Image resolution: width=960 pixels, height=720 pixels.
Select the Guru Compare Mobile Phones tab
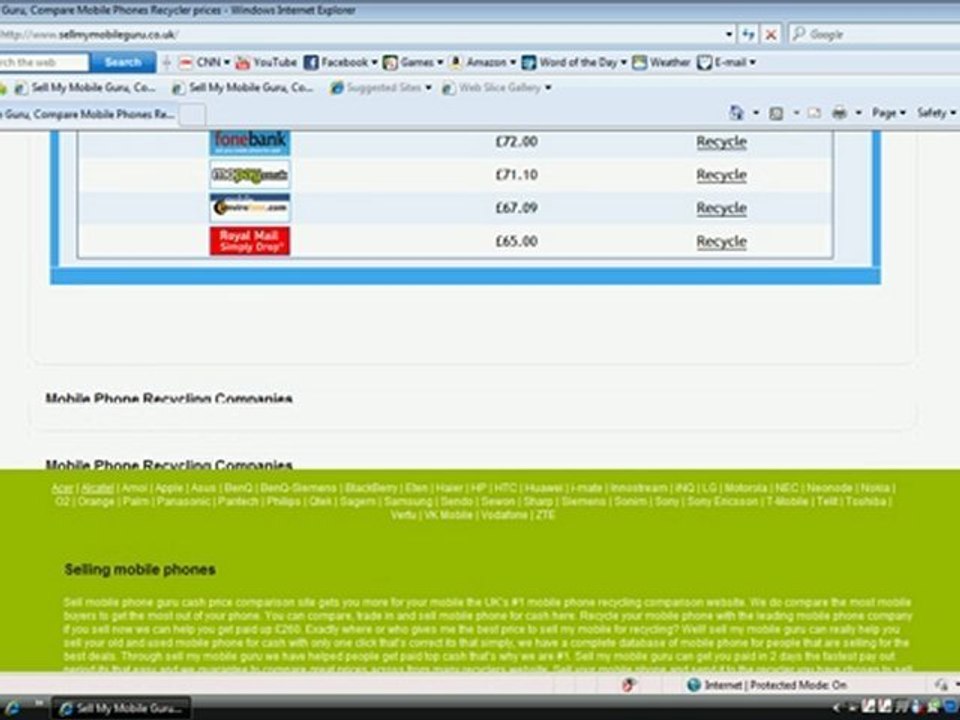pos(88,114)
